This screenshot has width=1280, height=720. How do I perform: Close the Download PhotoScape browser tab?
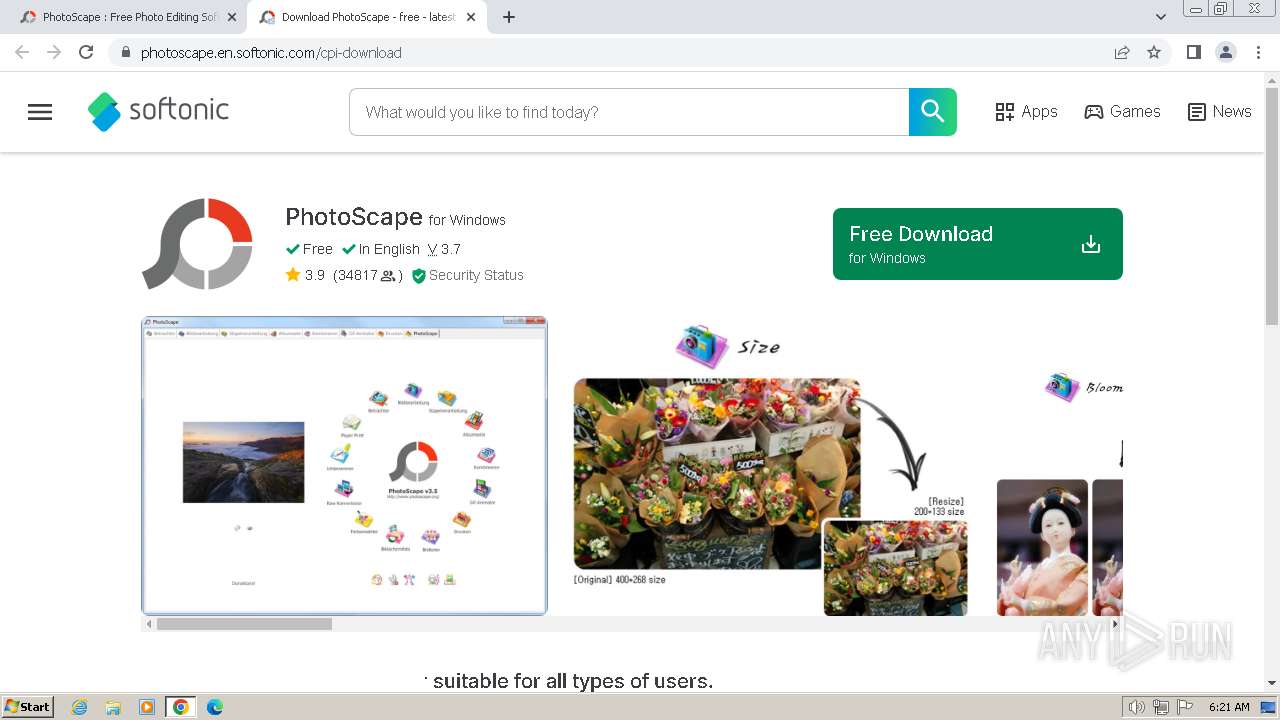click(x=471, y=17)
